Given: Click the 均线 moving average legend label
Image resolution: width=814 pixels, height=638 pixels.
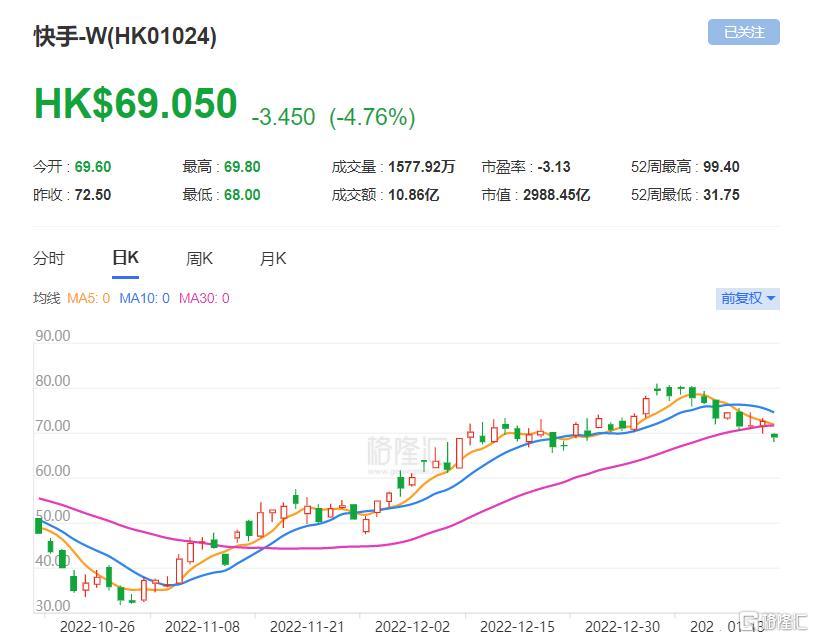Looking at the screenshot, I should click(46, 298).
